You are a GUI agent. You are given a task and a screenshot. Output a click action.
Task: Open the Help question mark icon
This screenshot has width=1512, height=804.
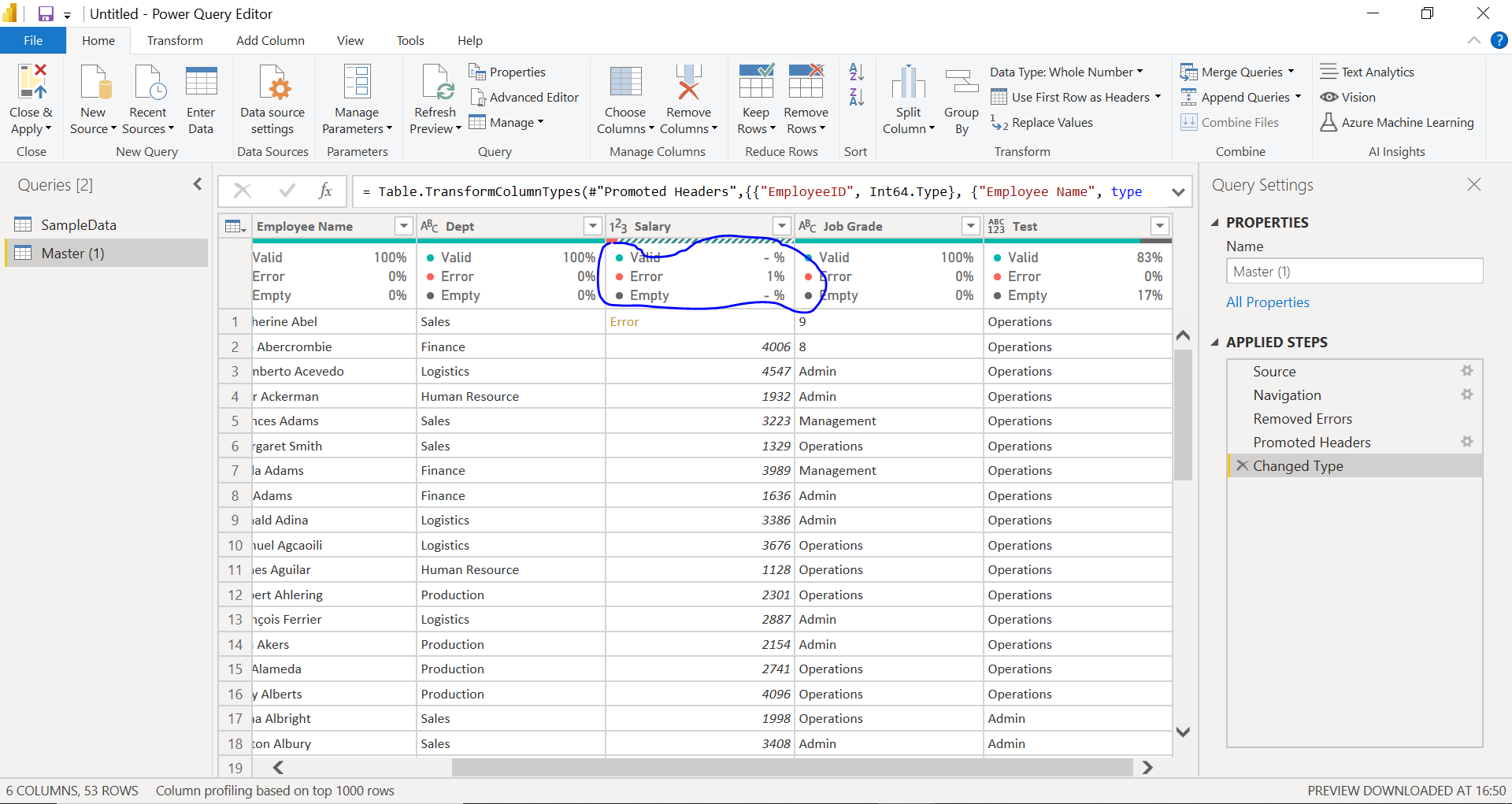coord(1499,40)
